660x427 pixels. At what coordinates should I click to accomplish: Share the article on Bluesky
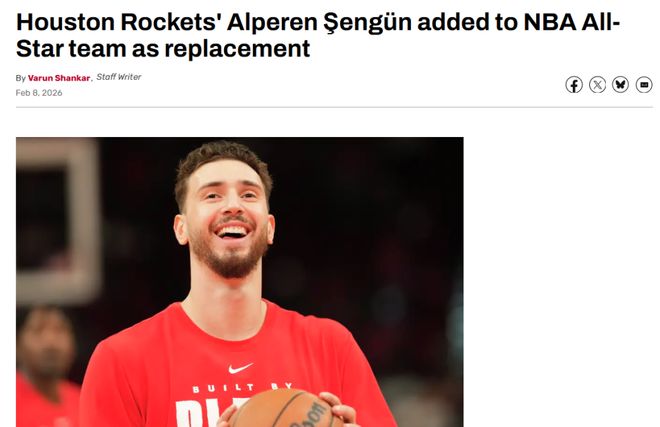click(x=620, y=85)
